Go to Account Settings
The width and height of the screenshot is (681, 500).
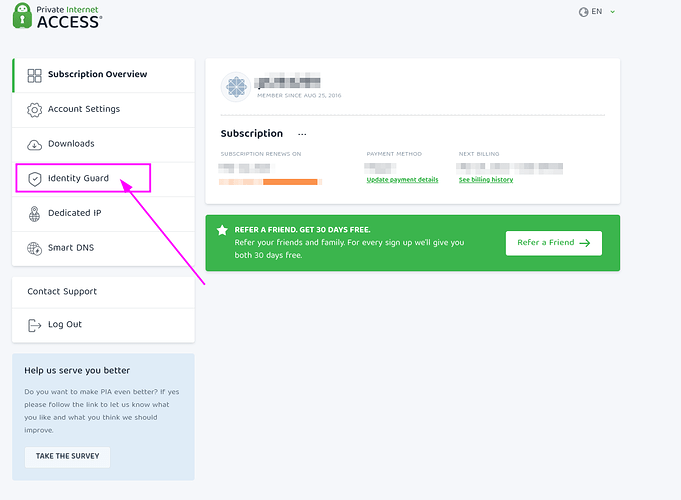pyautogui.click(x=103, y=110)
